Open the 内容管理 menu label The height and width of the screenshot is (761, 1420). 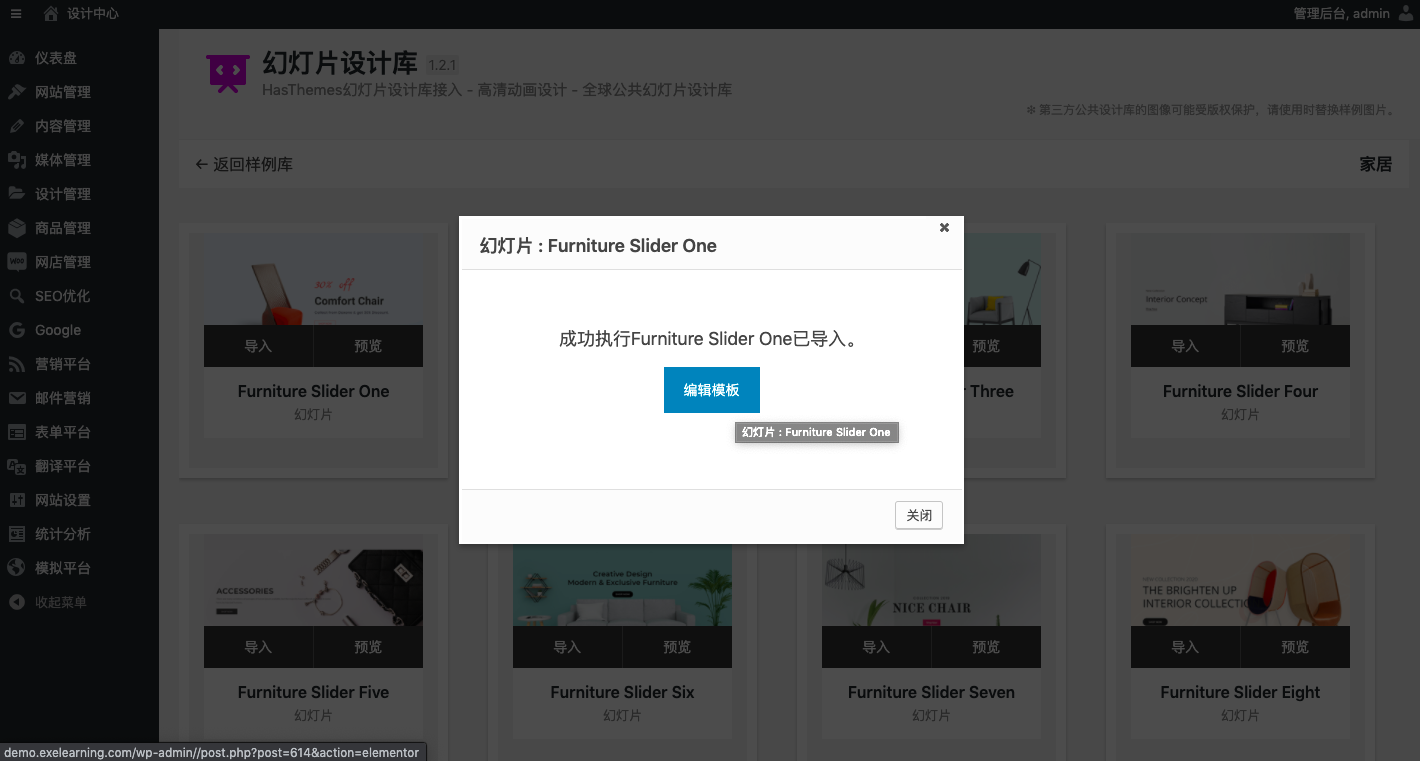63,126
